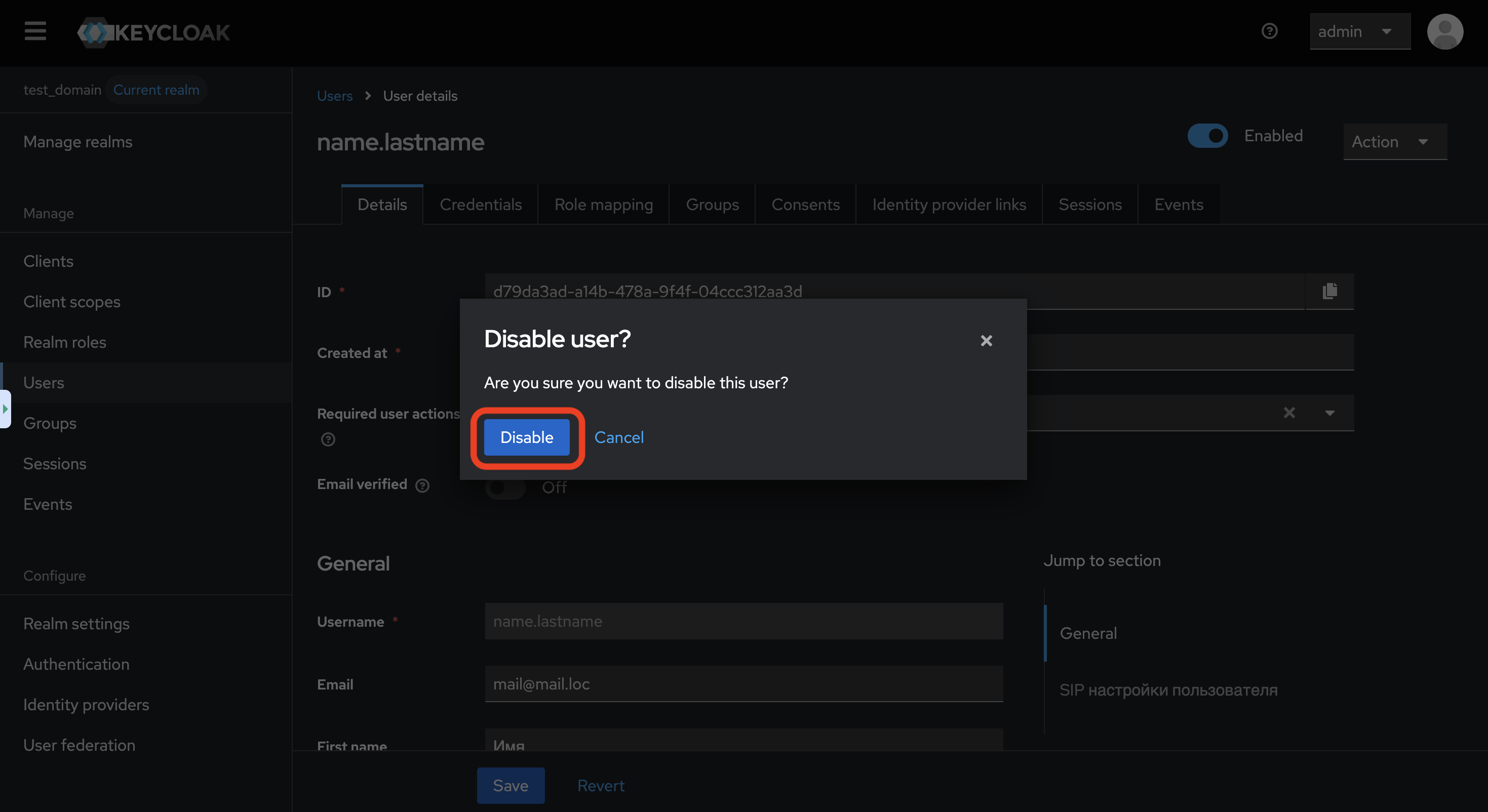
Task: Click help icon under Required user actions
Action: coord(328,439)
